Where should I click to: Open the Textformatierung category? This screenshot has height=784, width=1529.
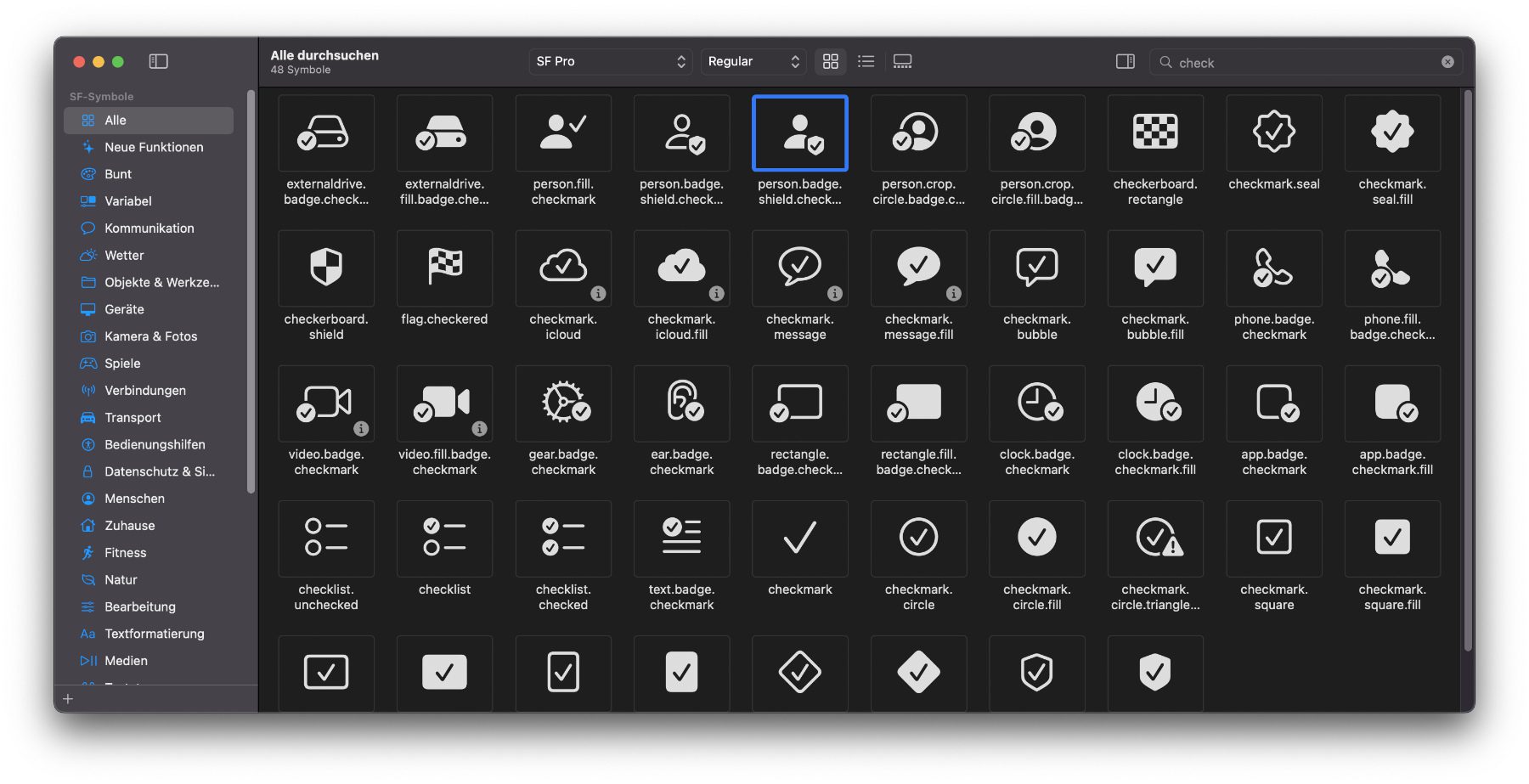pyautogui.click(x=149, y=634)
